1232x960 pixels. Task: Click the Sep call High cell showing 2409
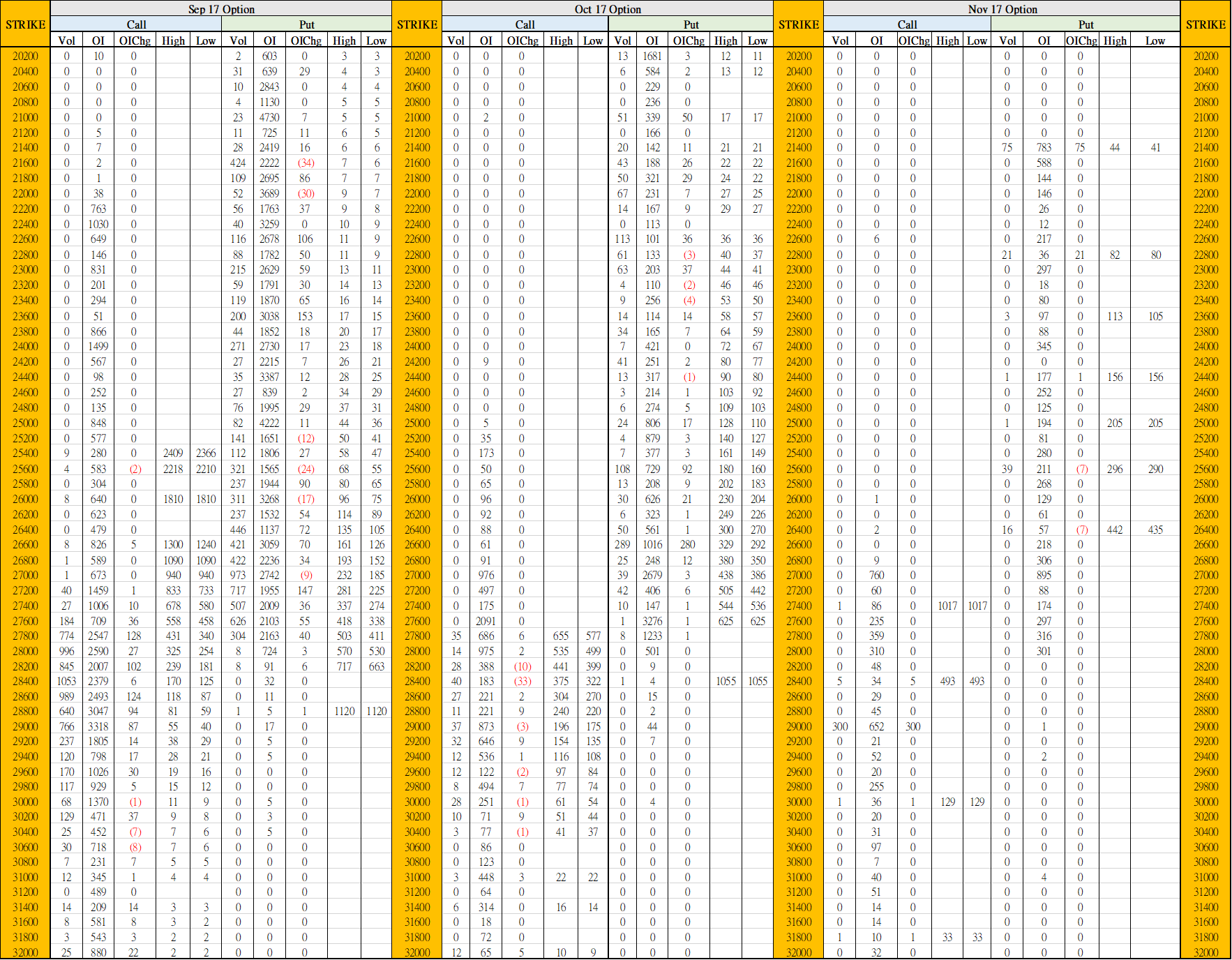173,453
